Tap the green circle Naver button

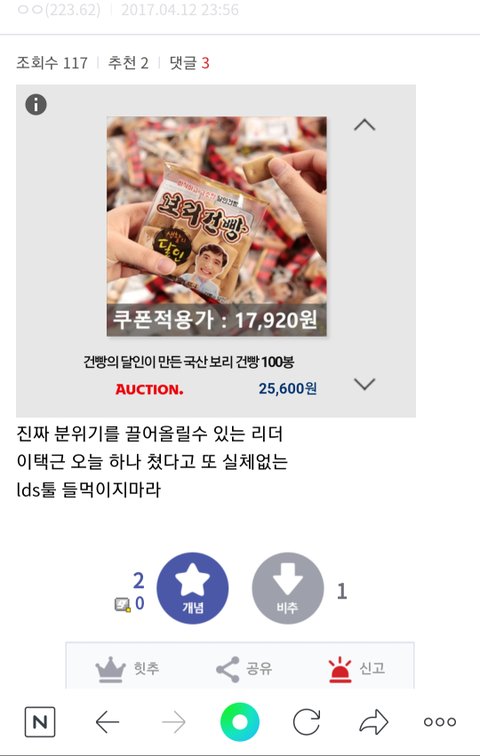coord(240,722)
